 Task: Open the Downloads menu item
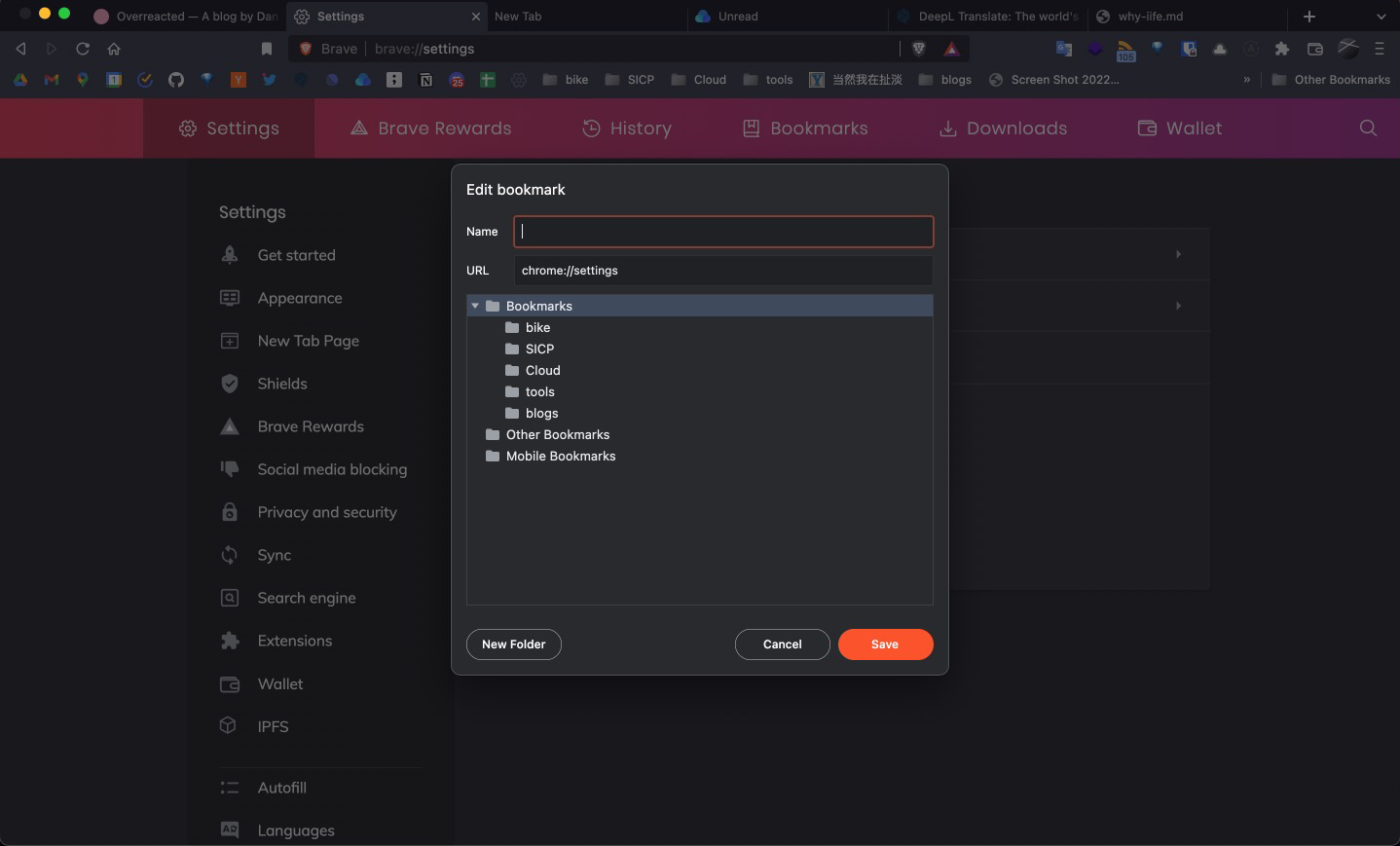(1003, 128)
